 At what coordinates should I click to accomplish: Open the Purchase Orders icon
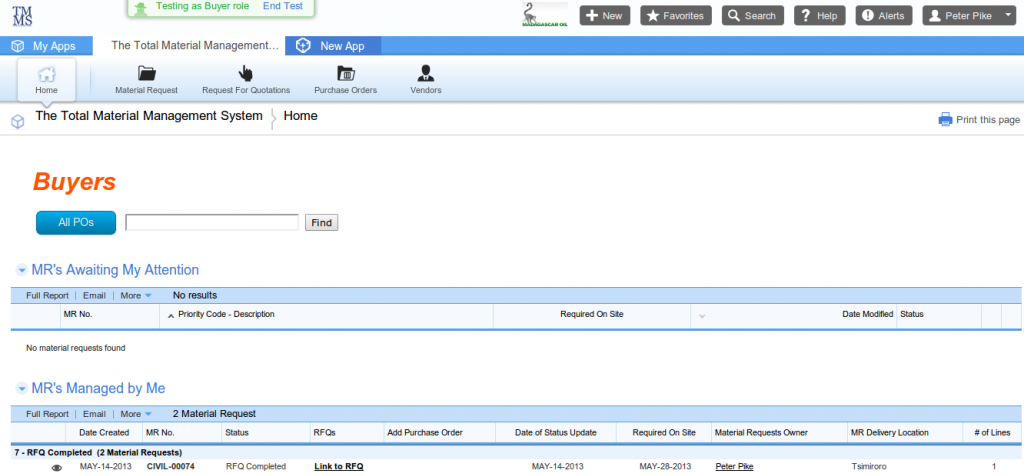point(345,74)
